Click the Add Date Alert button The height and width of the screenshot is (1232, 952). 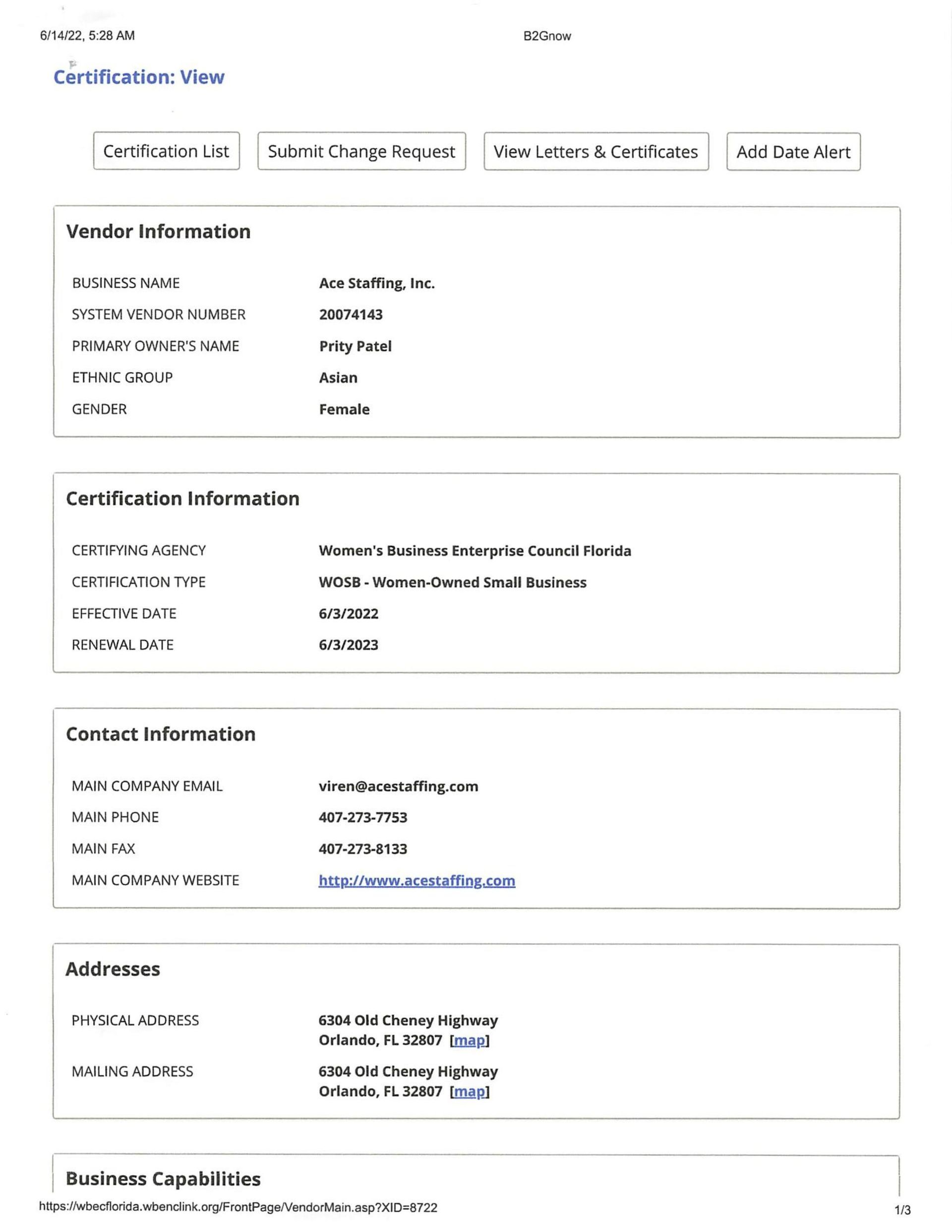pyautogui.click(x=792, y=151)
